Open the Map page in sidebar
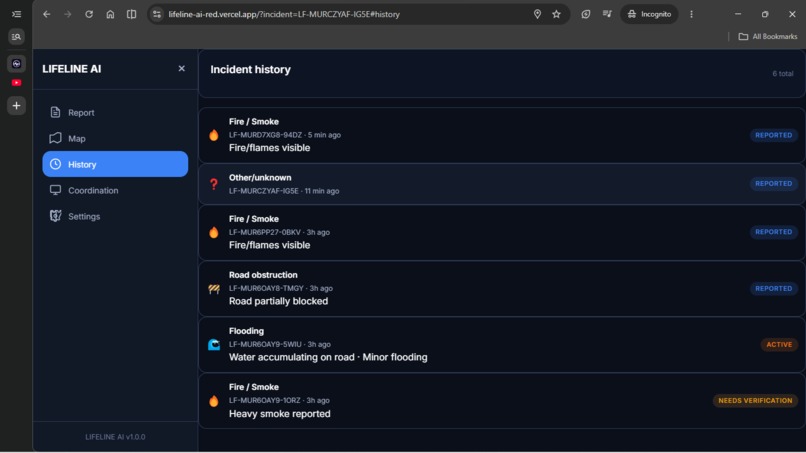 (115, 138)
